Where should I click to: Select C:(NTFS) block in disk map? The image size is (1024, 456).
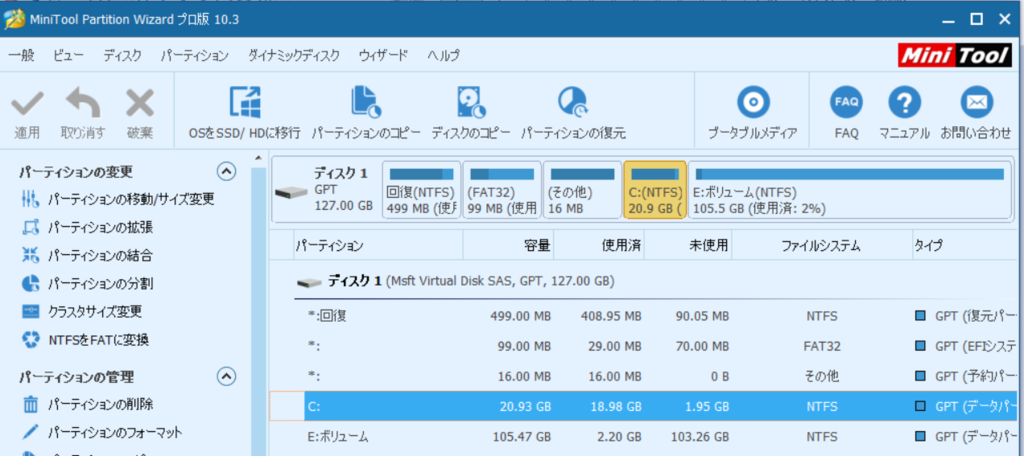pos(655,190)
